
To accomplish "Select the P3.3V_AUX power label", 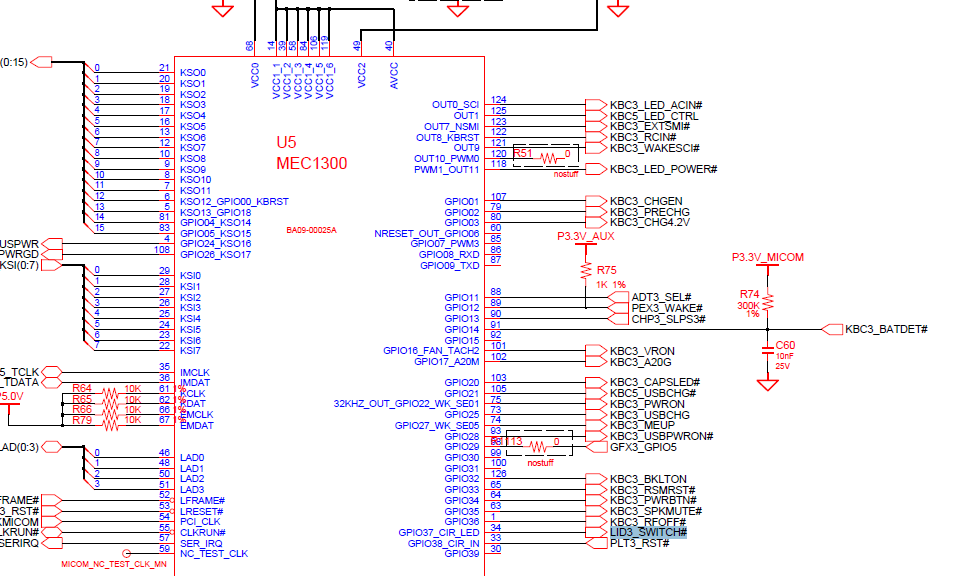I will click(x=585, y=236).
